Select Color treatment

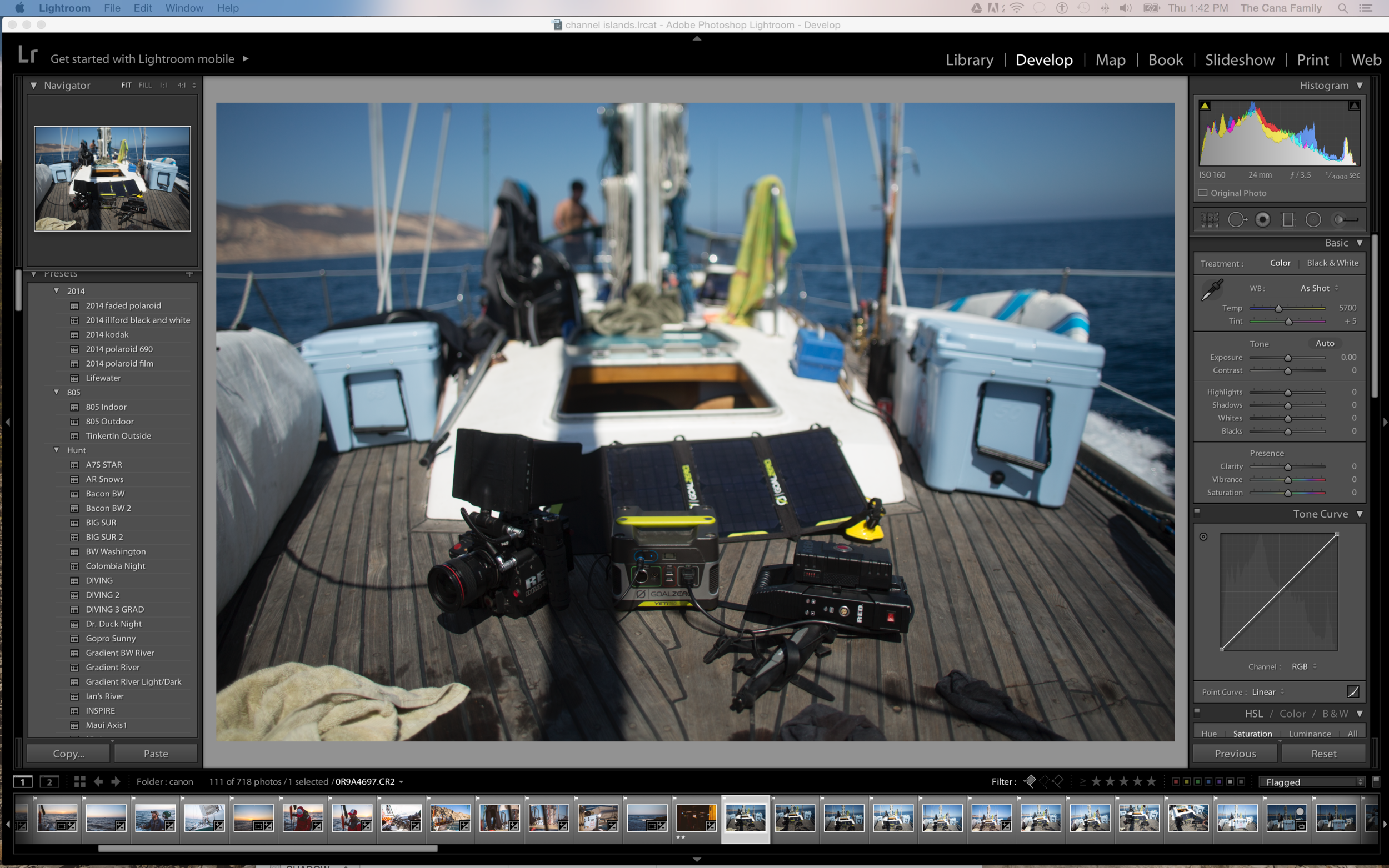[1280, 263]
